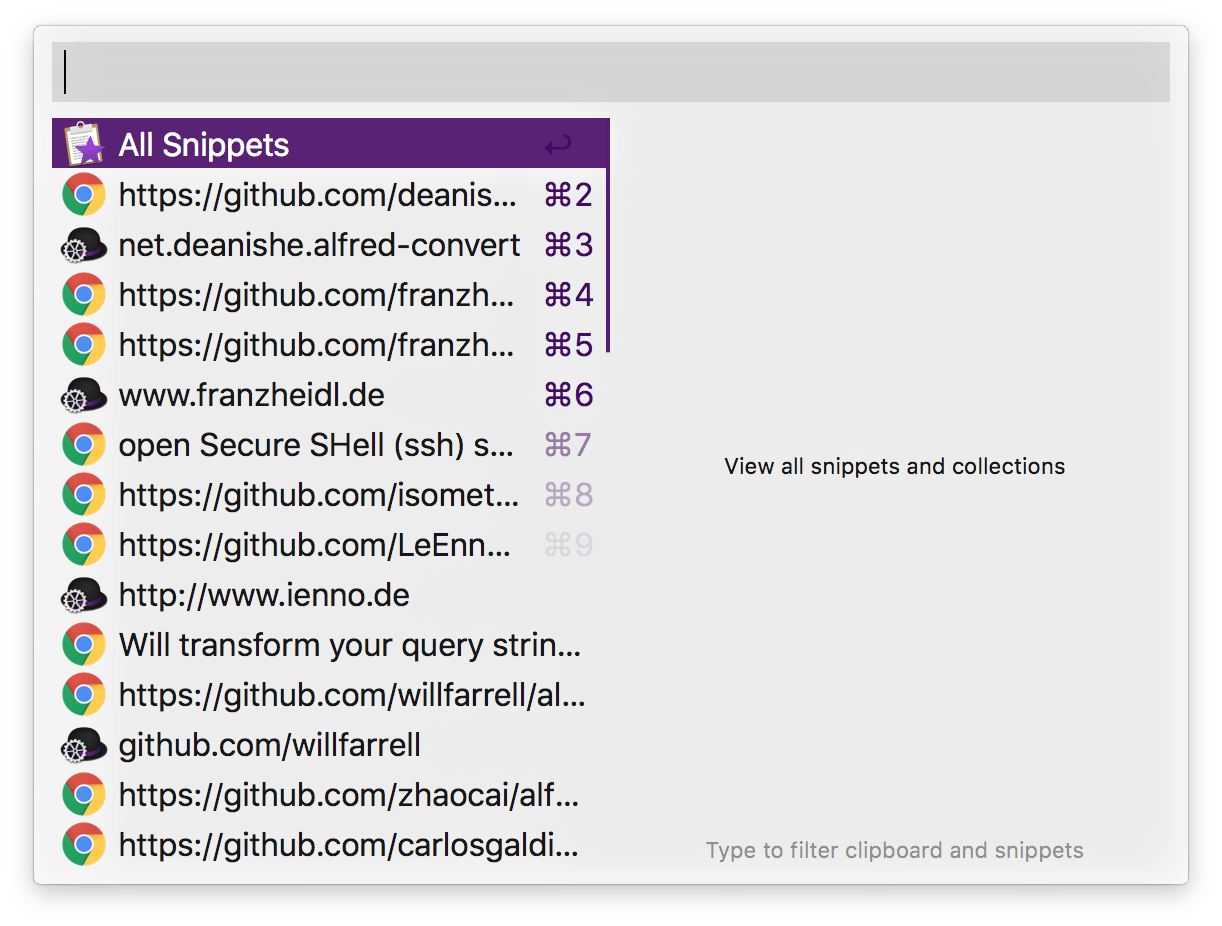Click the ⌘2 shortcut label
Image resolution: width=1222 pixels, height=926 pixels.
pyautogui.click(x=568, y=194)
